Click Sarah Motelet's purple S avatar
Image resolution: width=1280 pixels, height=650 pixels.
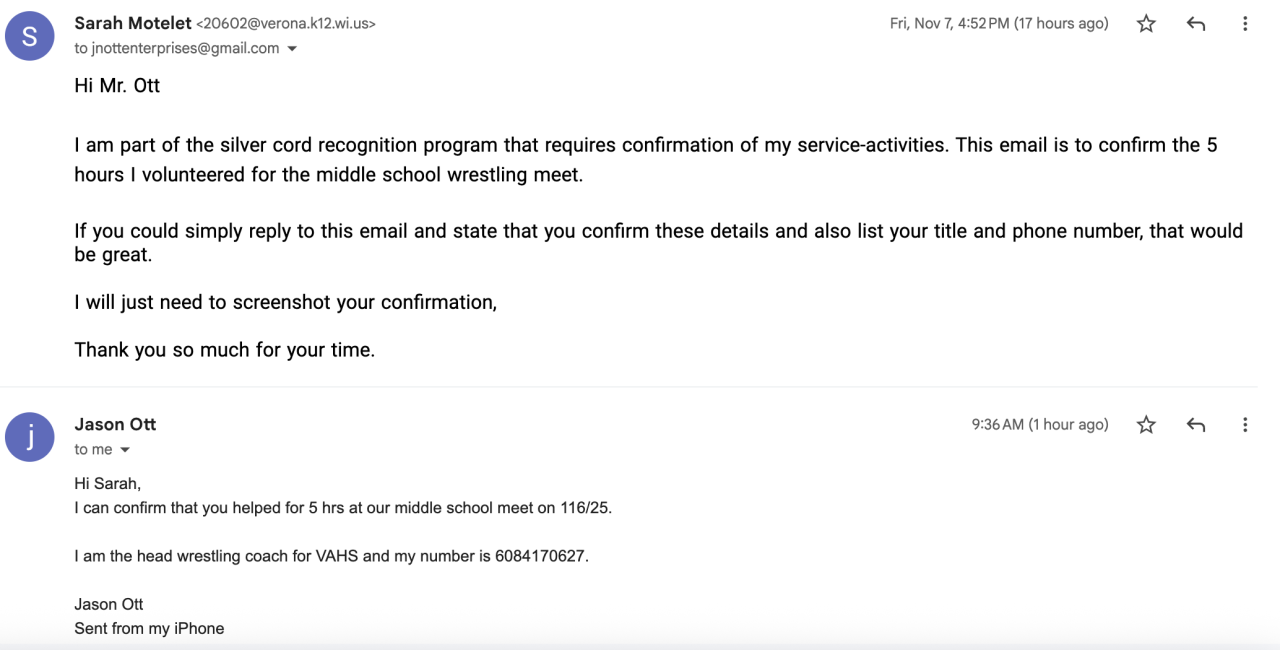click(x=30, y=37)
